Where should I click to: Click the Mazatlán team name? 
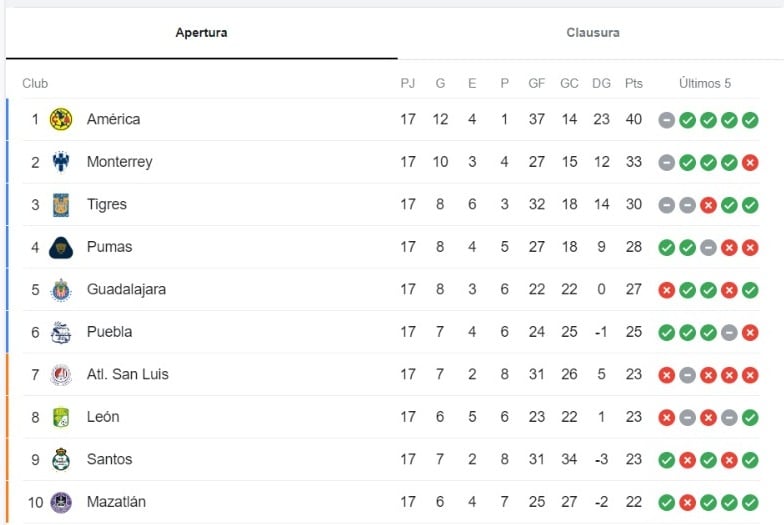click(116, 502)
